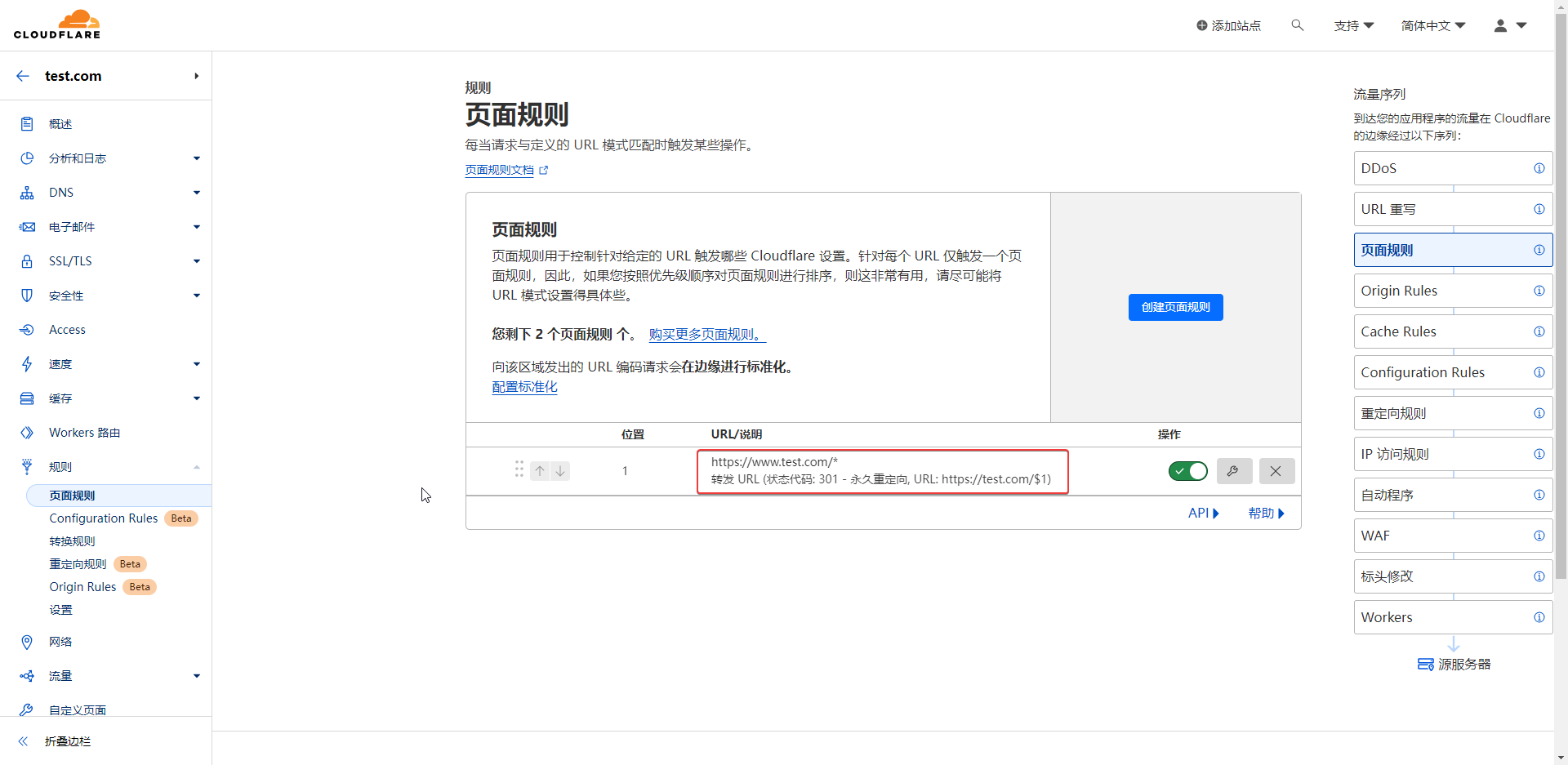Click the drag handle of rule 1
1568x765 pixels.
519,469
